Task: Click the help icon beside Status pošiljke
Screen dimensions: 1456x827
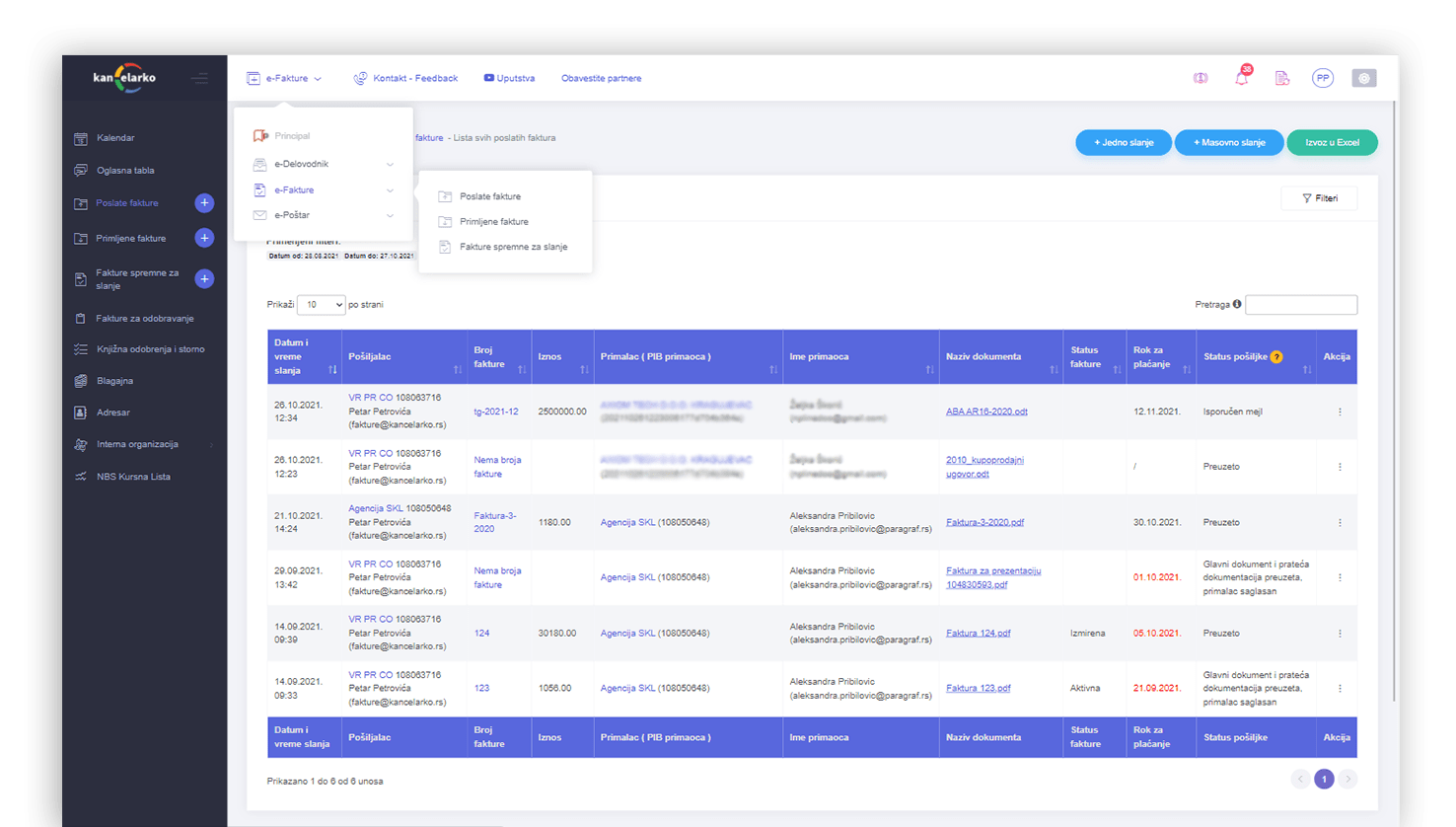Action: tap(1276, 357)
